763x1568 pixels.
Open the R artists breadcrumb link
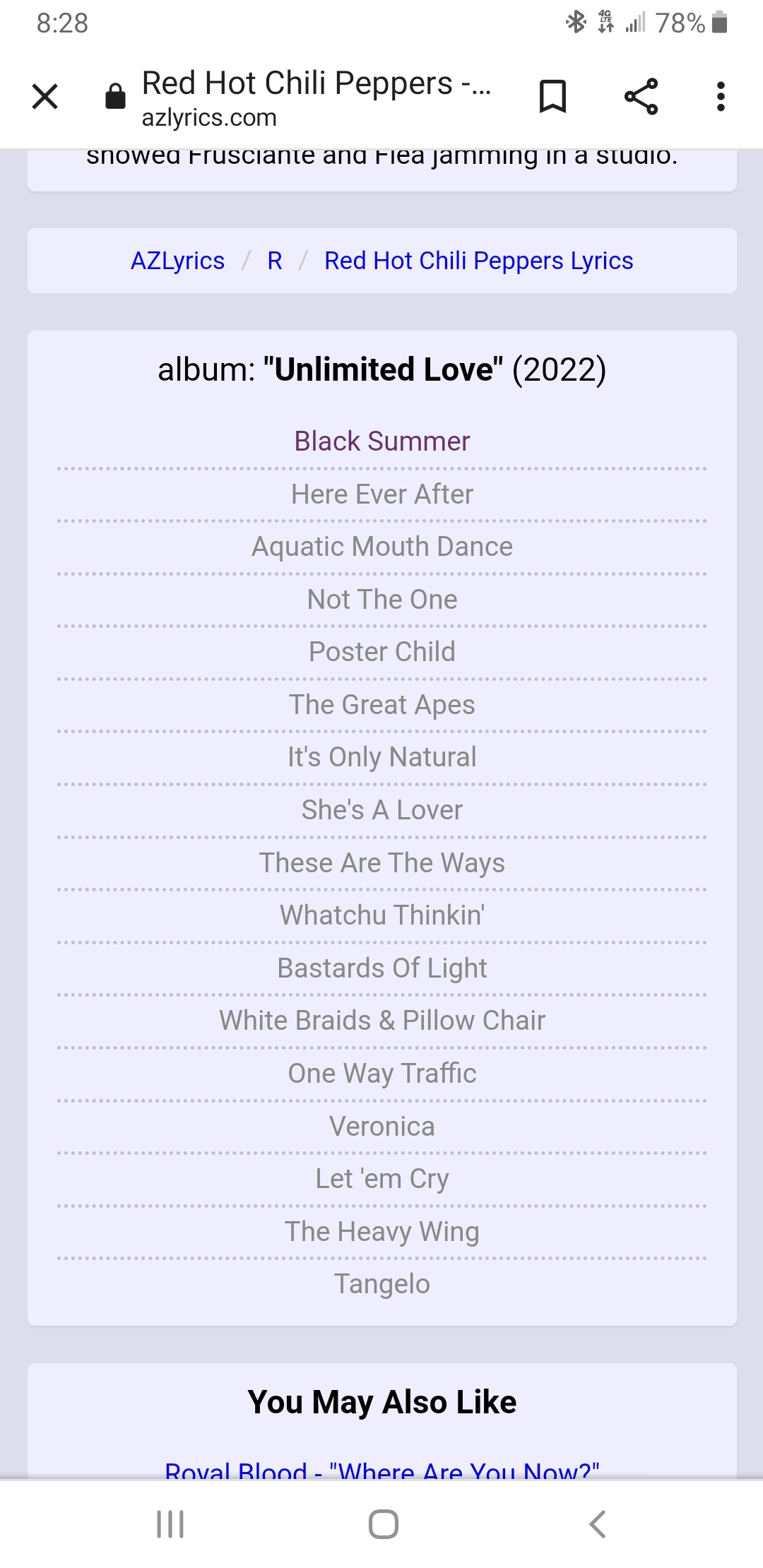click(275, 261)
